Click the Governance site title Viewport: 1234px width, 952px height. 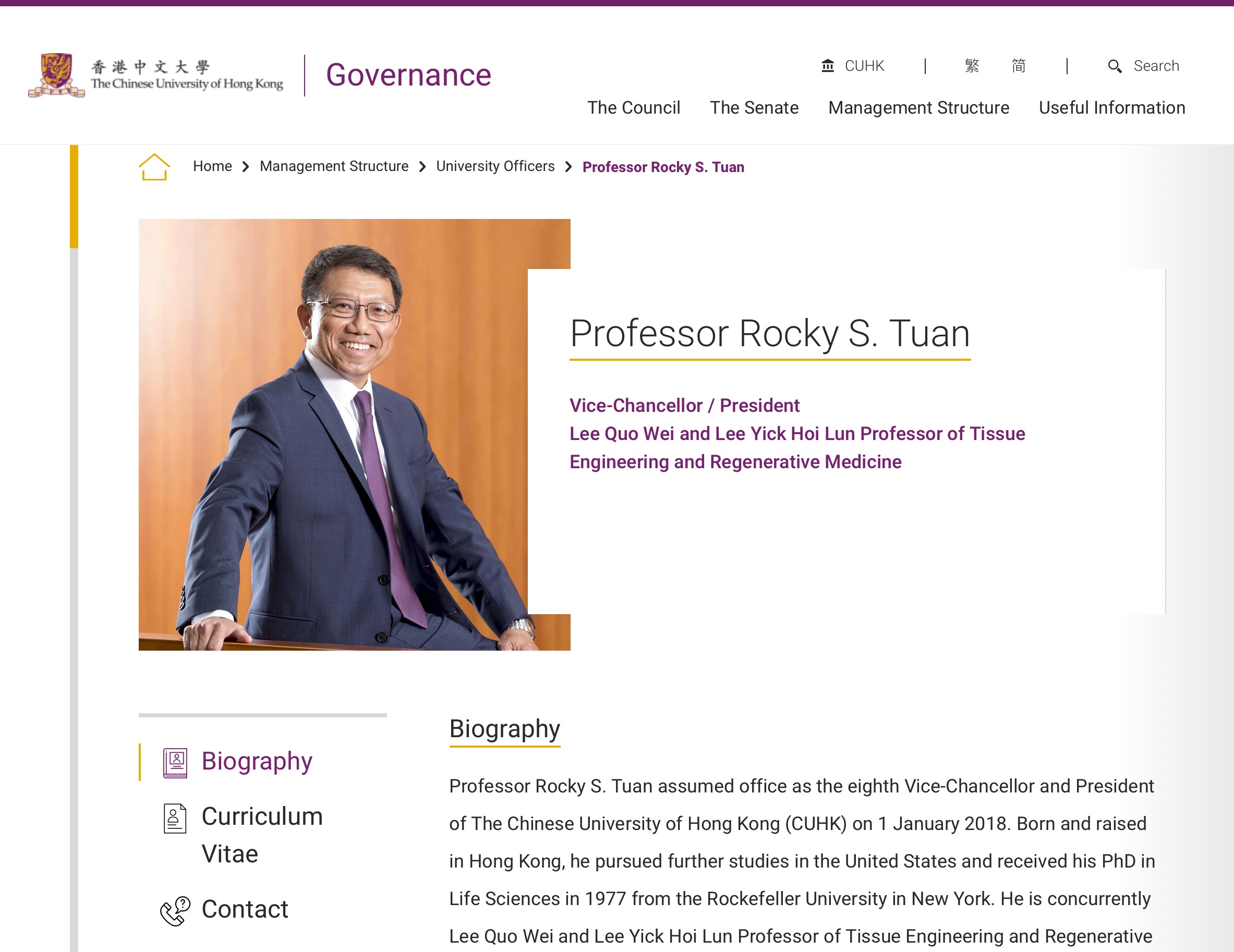pyautogui.click(x=408, y=75)
